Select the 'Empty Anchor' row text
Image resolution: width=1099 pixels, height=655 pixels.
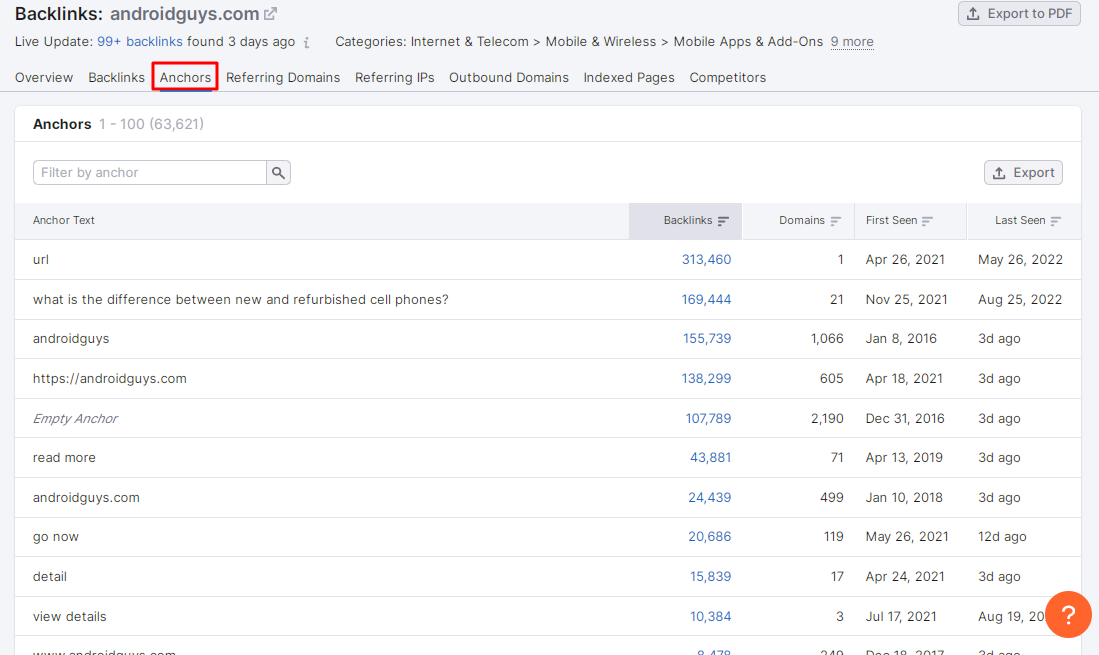click(x=75, y=419)
